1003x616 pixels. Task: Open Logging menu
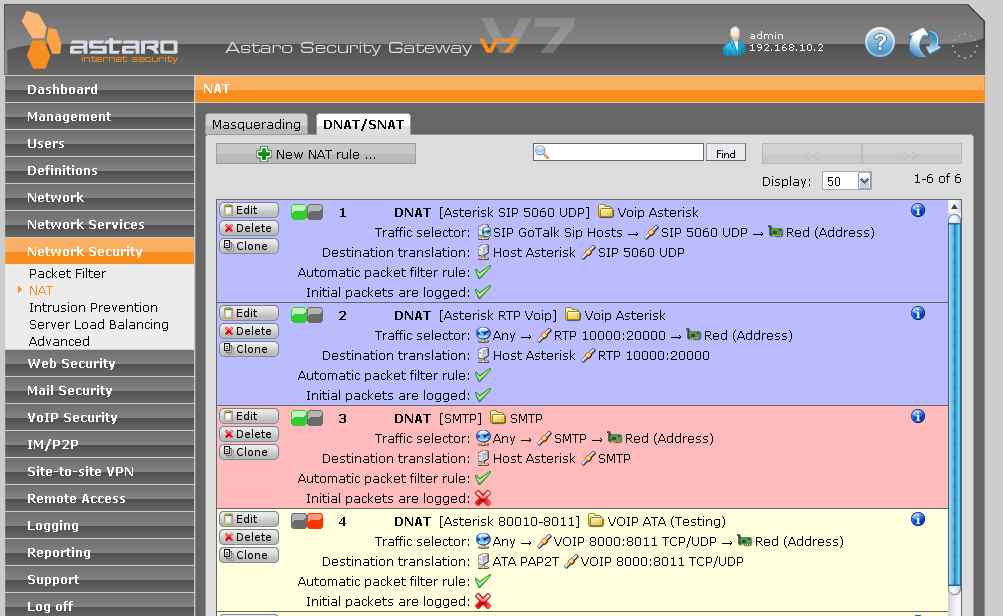(x=100, y=525)
